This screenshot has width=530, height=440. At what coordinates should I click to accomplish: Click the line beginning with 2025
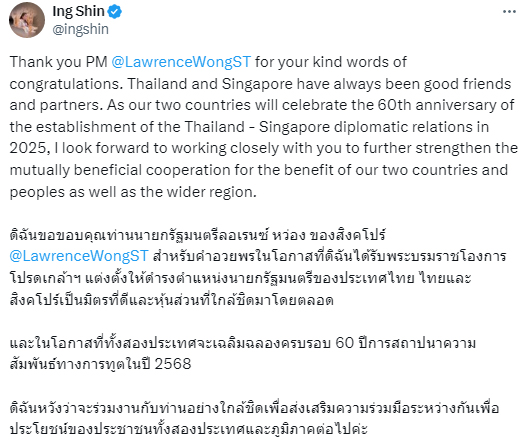pyautogui.click(x=264, y=149)
